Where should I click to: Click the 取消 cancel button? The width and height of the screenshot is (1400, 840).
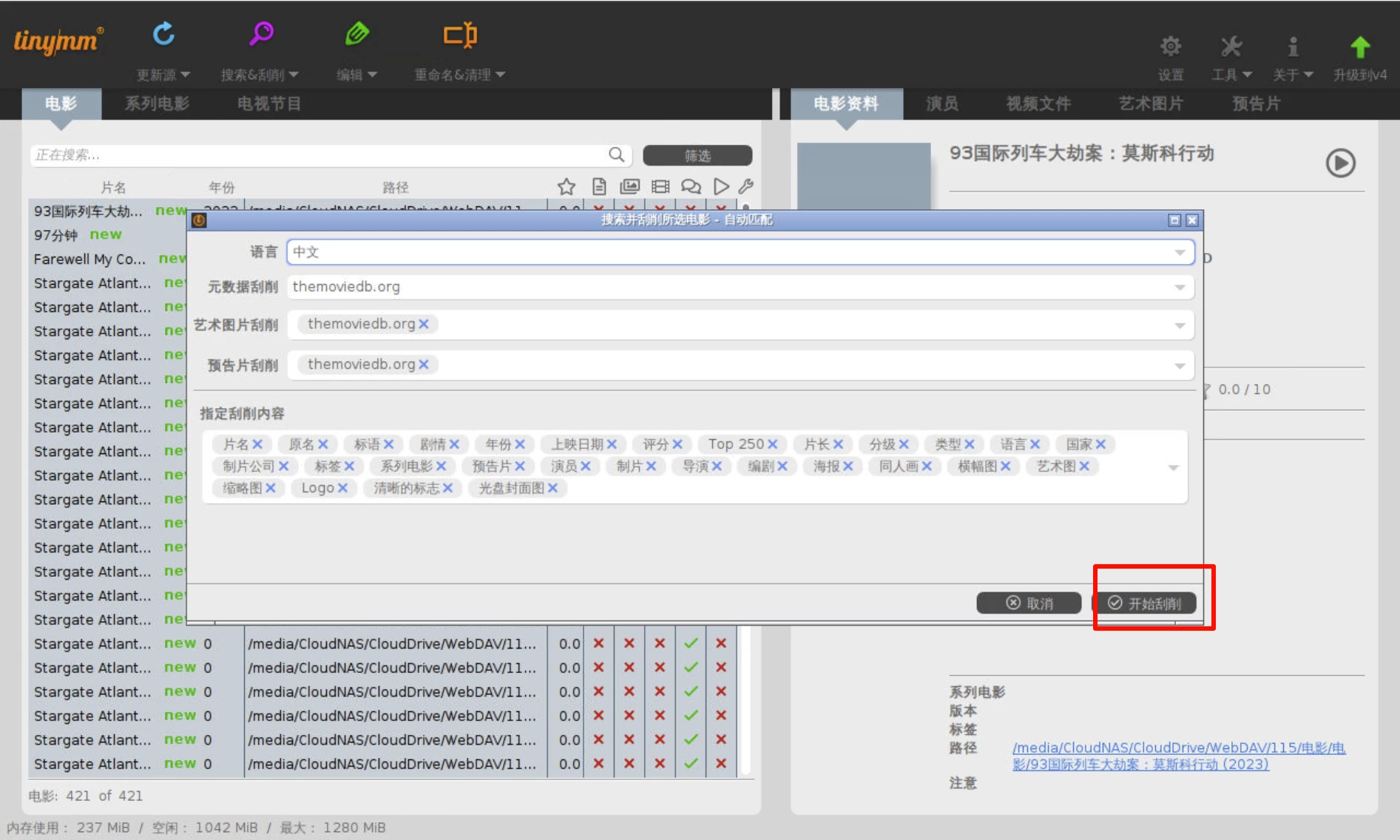coord(1029,603)
